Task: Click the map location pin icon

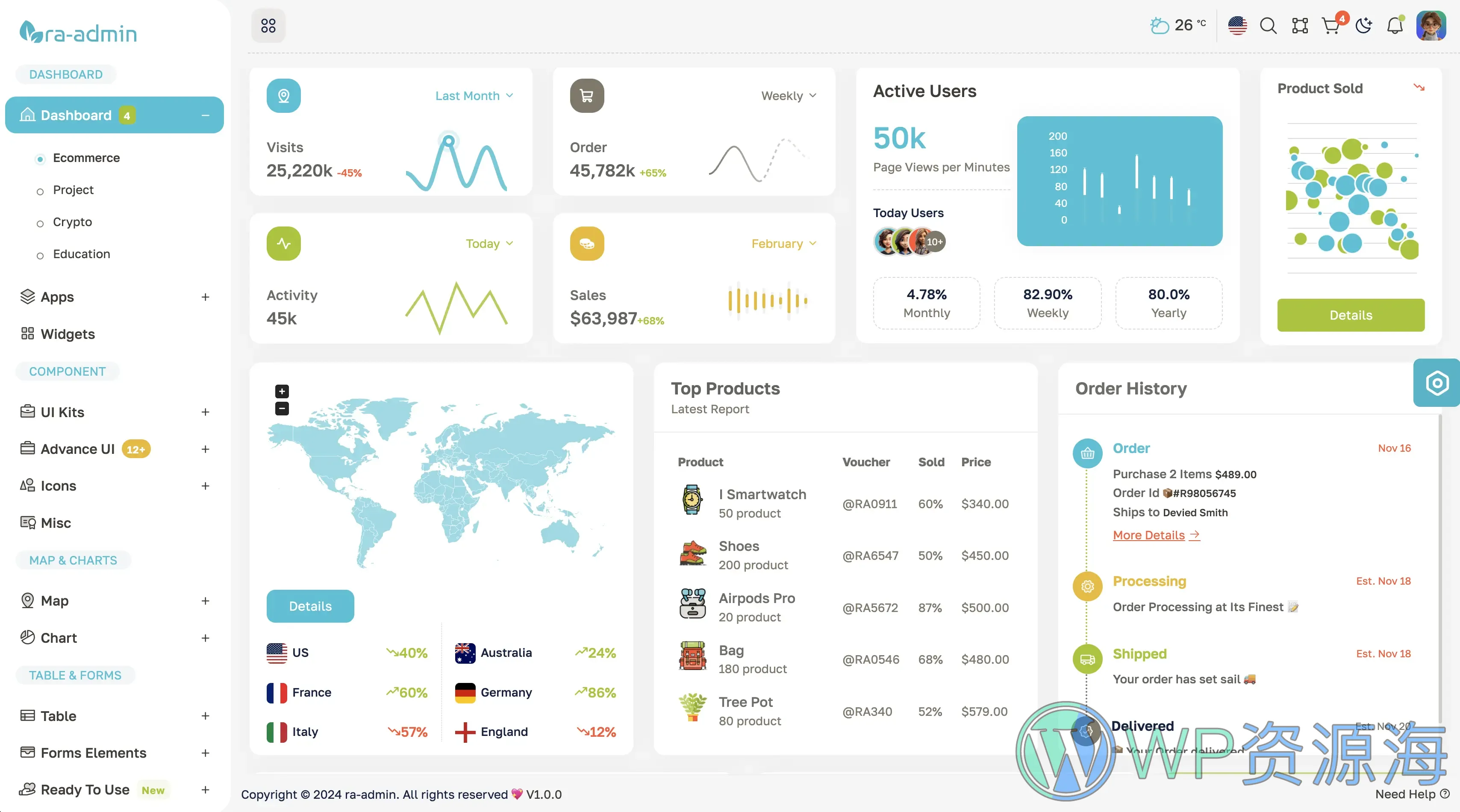Action: [x=284, y=95]
